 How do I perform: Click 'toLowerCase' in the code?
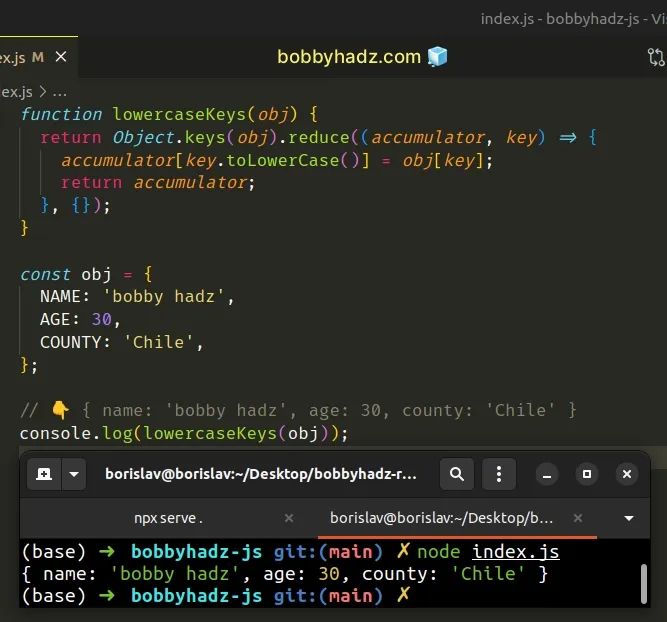[282, 160]
